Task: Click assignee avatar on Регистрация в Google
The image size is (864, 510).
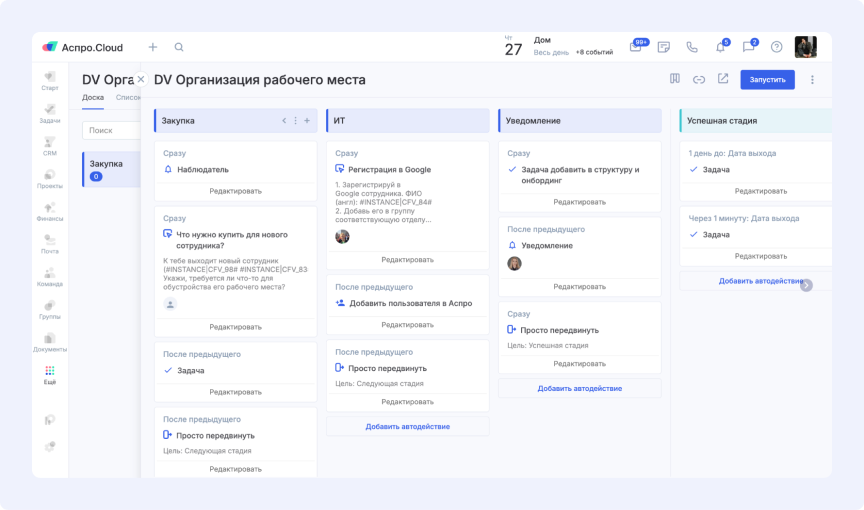Action: coord(342,237)
